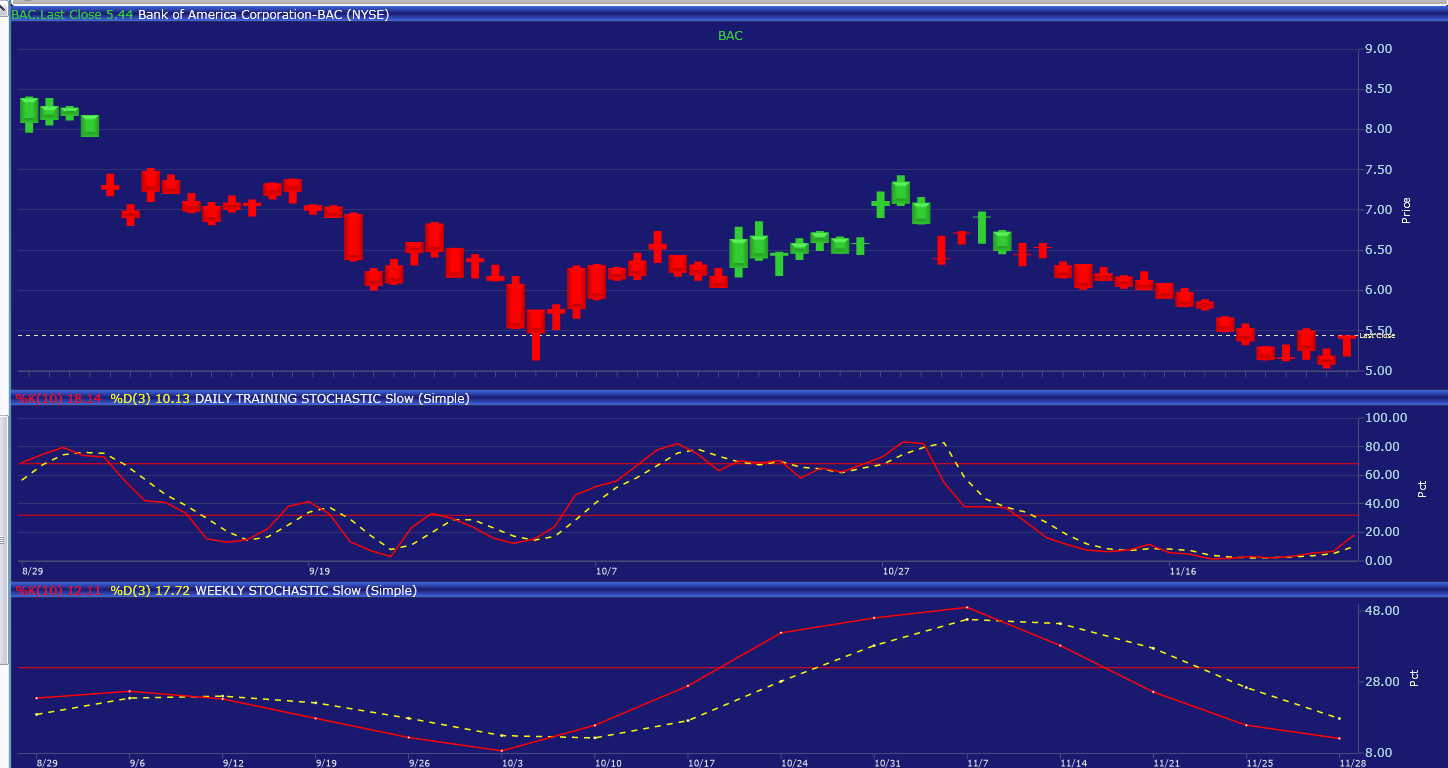Click the 7.50 price axis label
Image resolution: width=1448 pixels, height=768 pixels.
tap(1378, 170)
